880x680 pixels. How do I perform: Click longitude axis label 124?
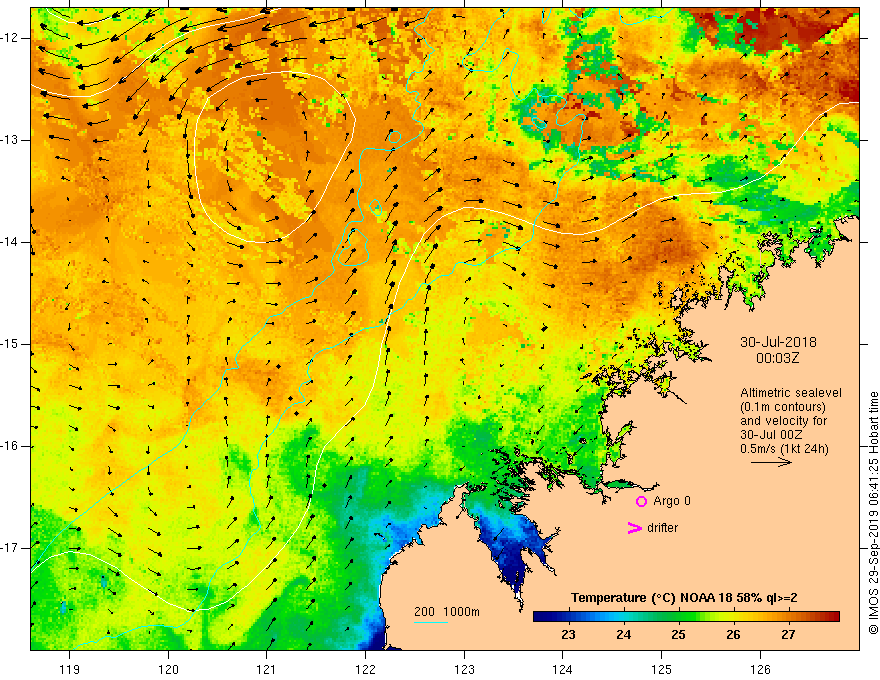click(563, 669)
